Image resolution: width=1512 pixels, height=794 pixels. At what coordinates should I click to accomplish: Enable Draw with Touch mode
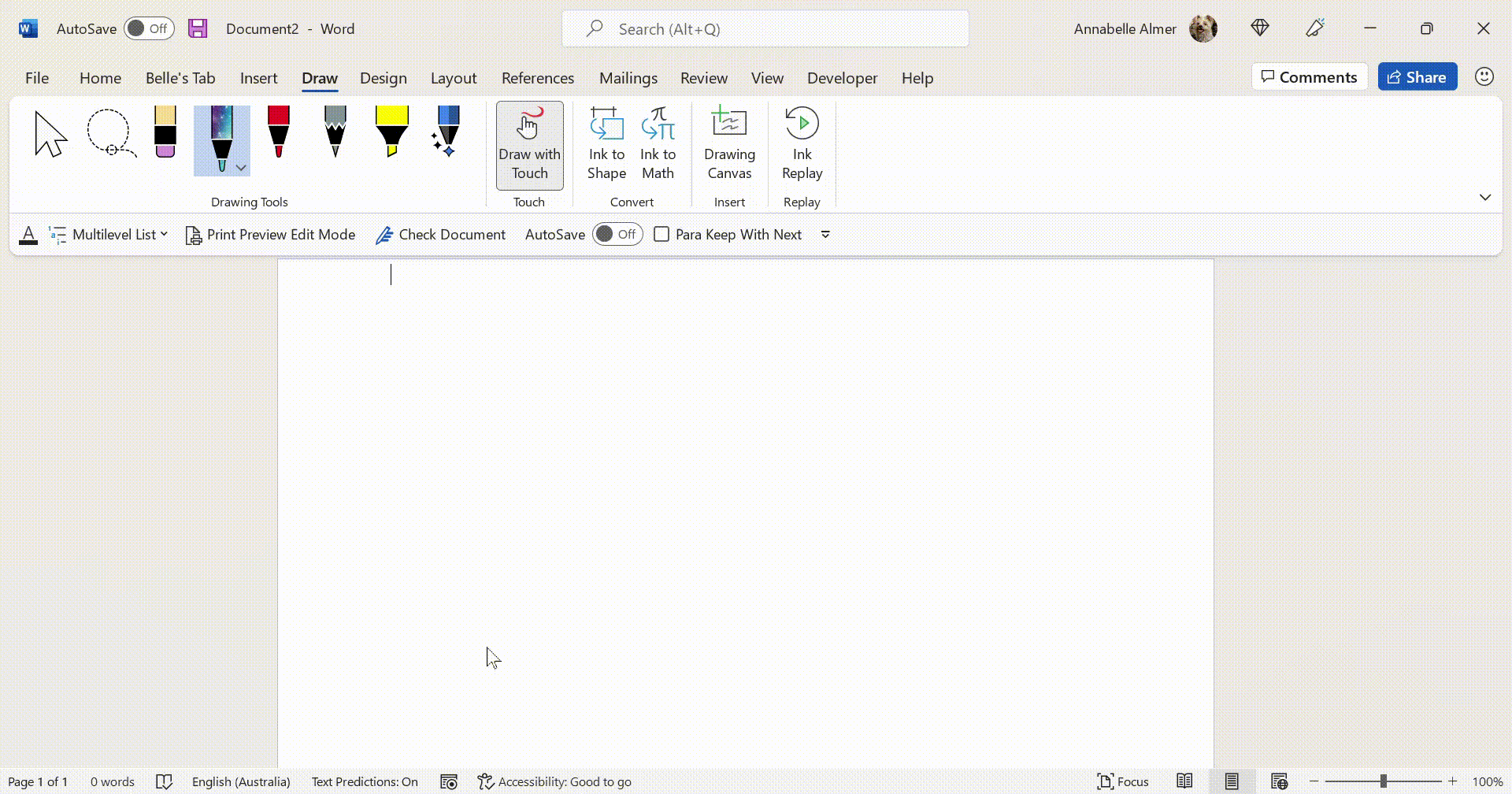pyautogui.click(x=529, y=145)
